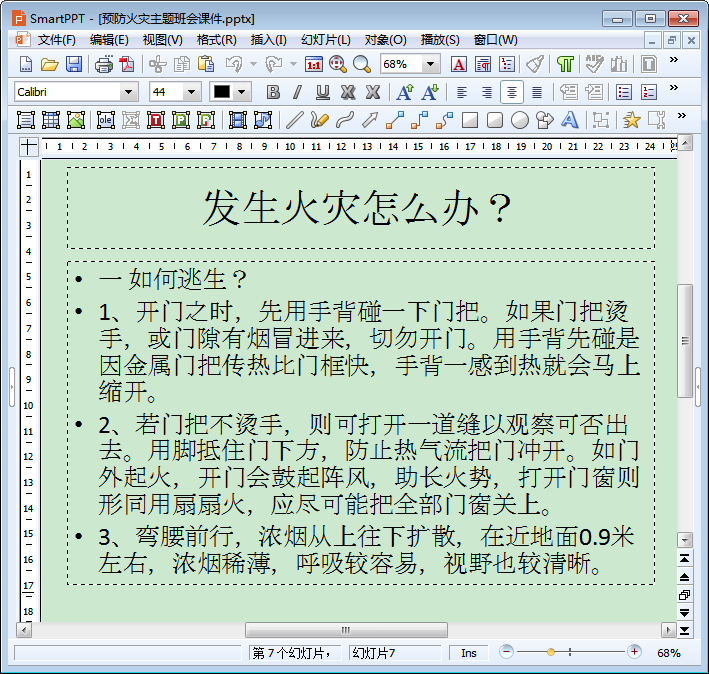This screenshot has width=709, height=674.
Task: Click the spell check checkmark icon
Action: 594,64
